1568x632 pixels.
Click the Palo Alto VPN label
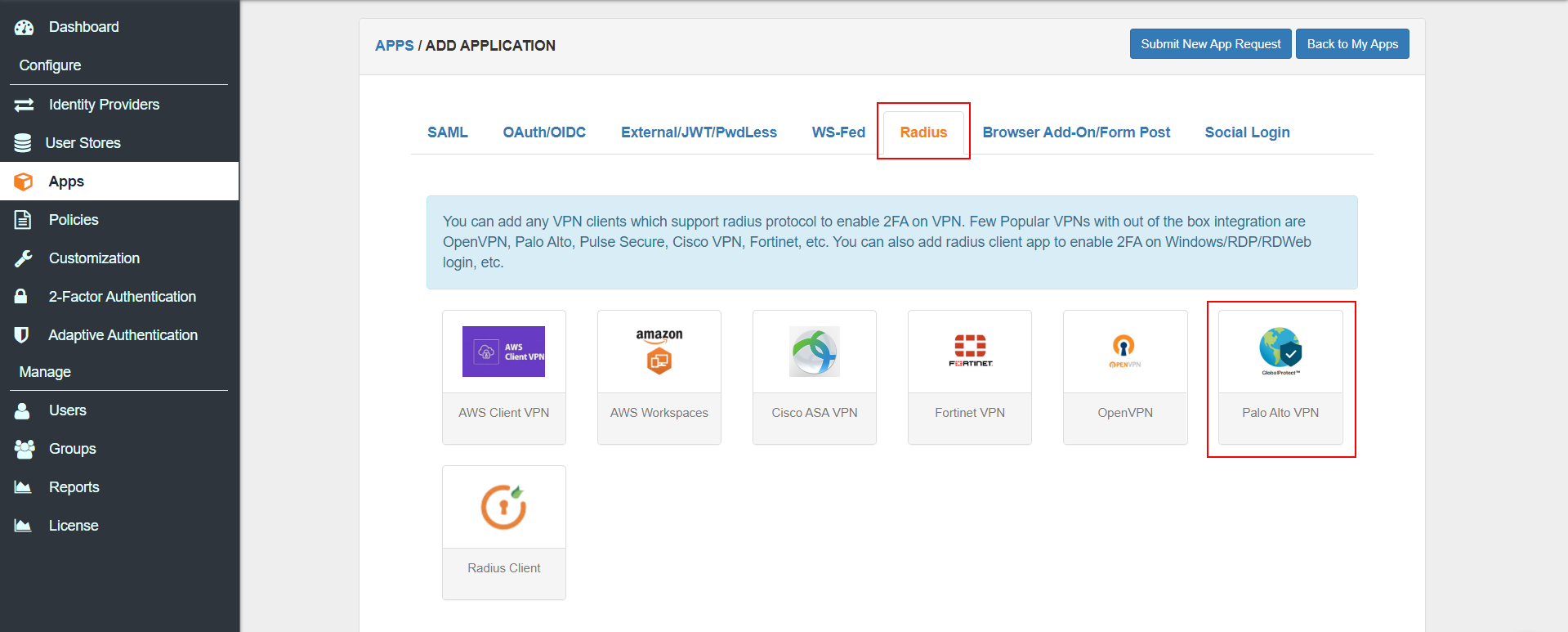coord(1280,413)
